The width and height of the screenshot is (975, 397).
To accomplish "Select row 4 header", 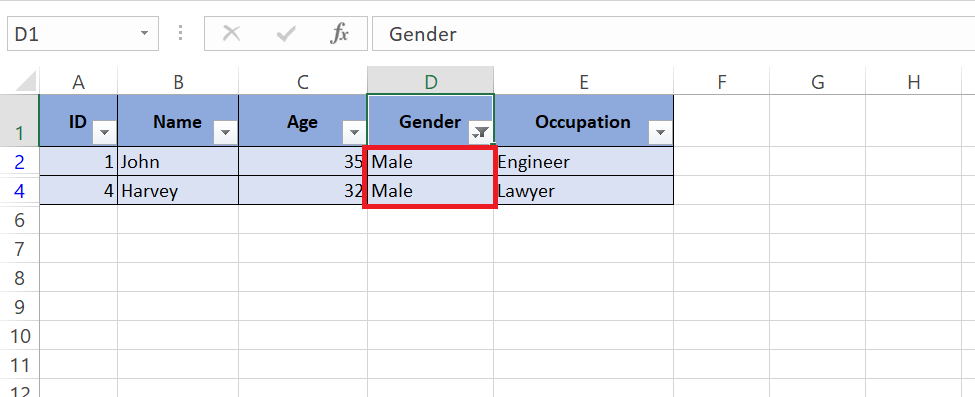I will [19, 190].
